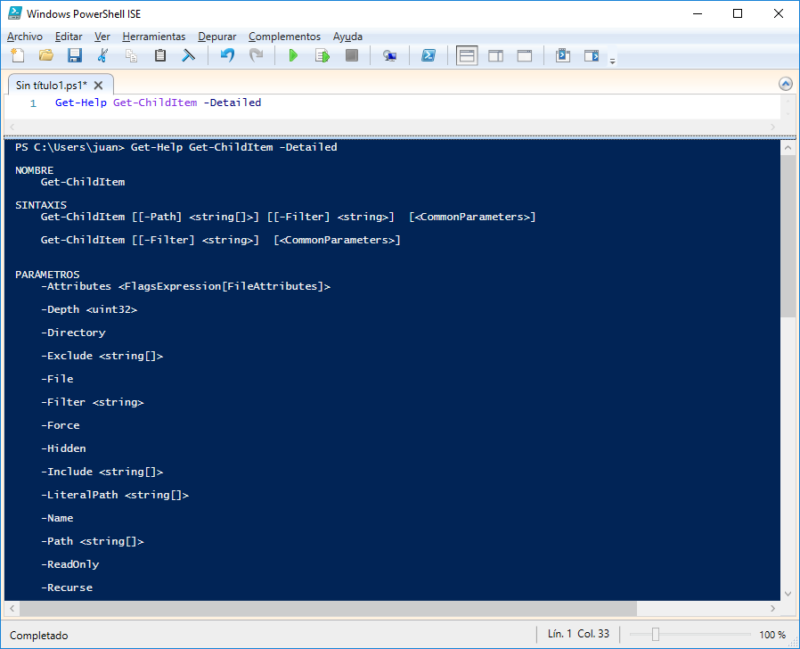Click the console horizontal scrollbar right arrow

tap(771, 608)
